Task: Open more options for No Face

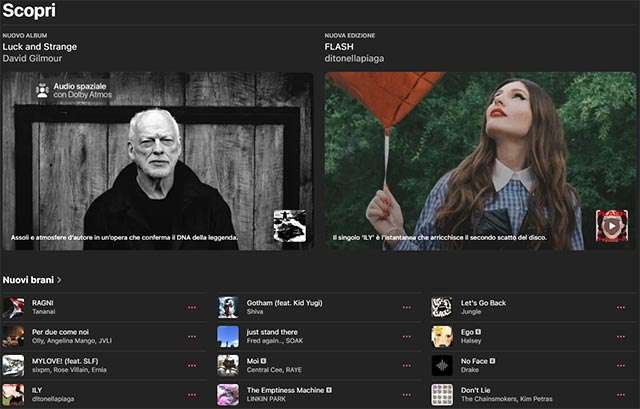Action: coord(621,365)
